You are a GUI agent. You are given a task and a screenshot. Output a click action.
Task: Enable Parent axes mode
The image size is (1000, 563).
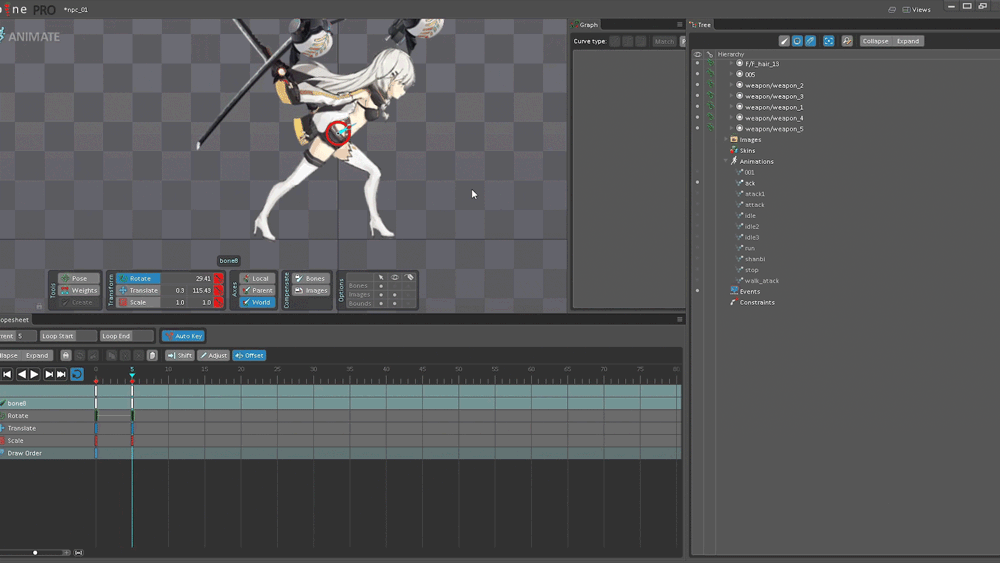coord(258,290)
